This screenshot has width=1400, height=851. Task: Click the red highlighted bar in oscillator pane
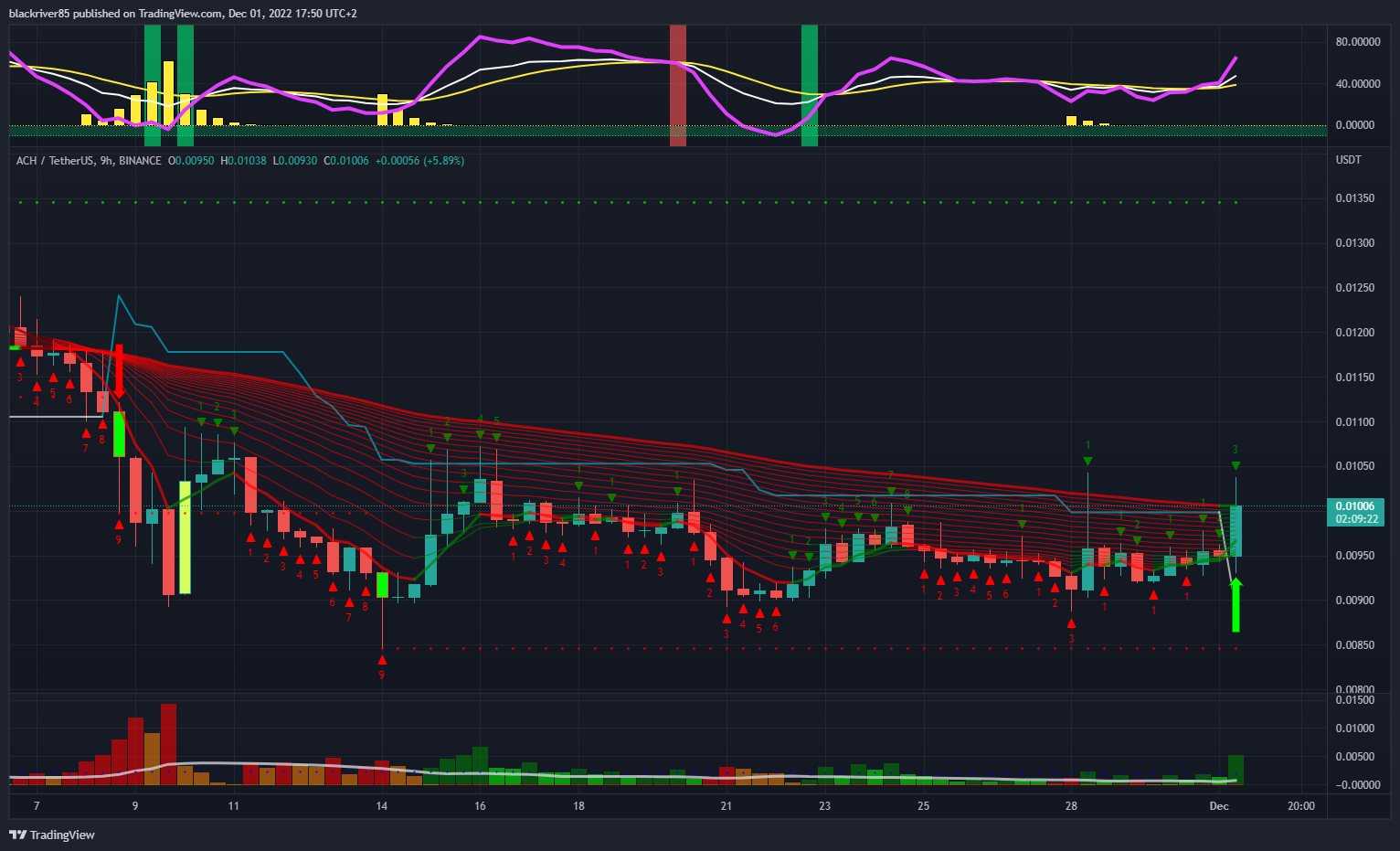678,85
